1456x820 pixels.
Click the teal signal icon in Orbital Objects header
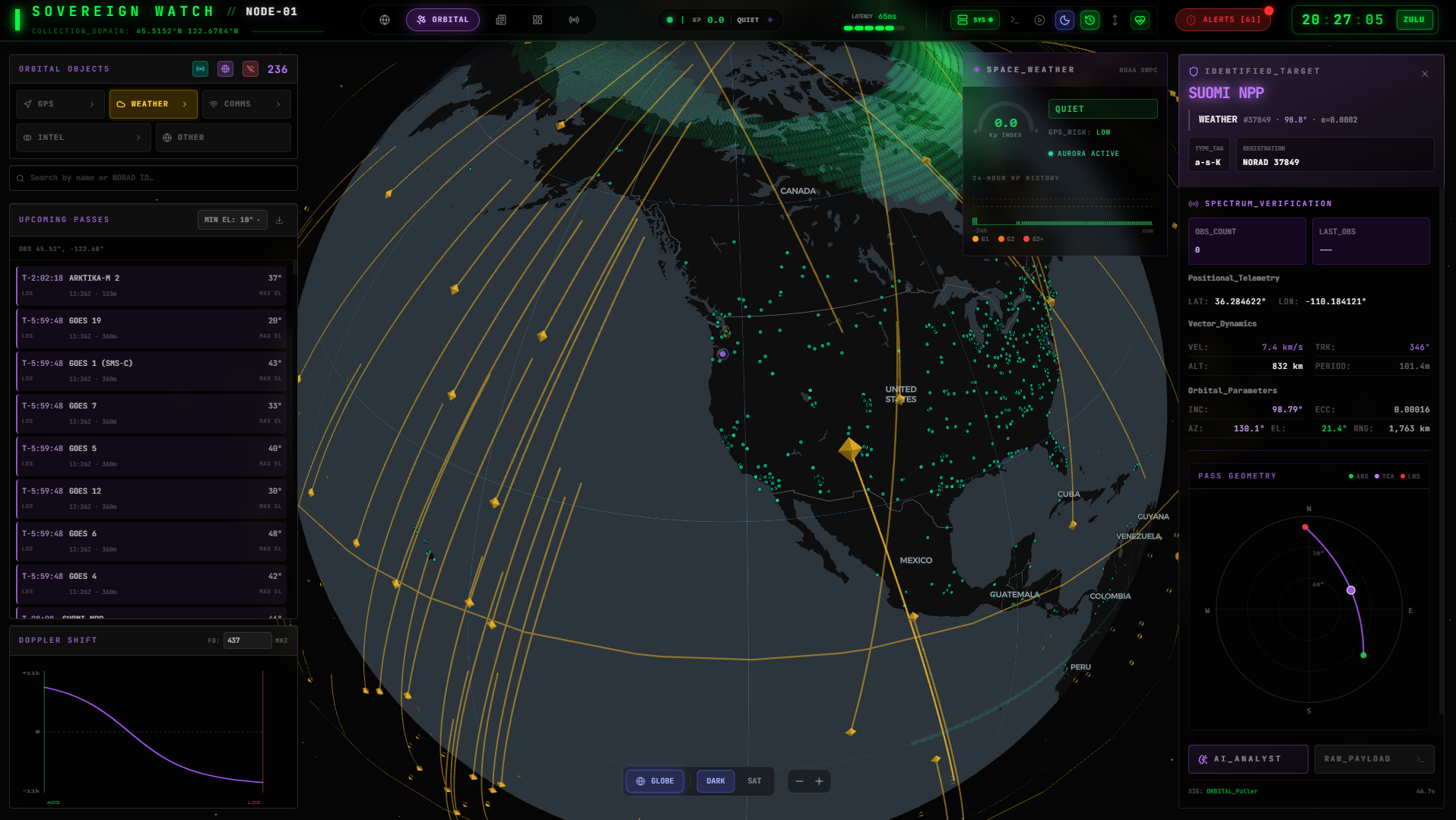(200, 68)
